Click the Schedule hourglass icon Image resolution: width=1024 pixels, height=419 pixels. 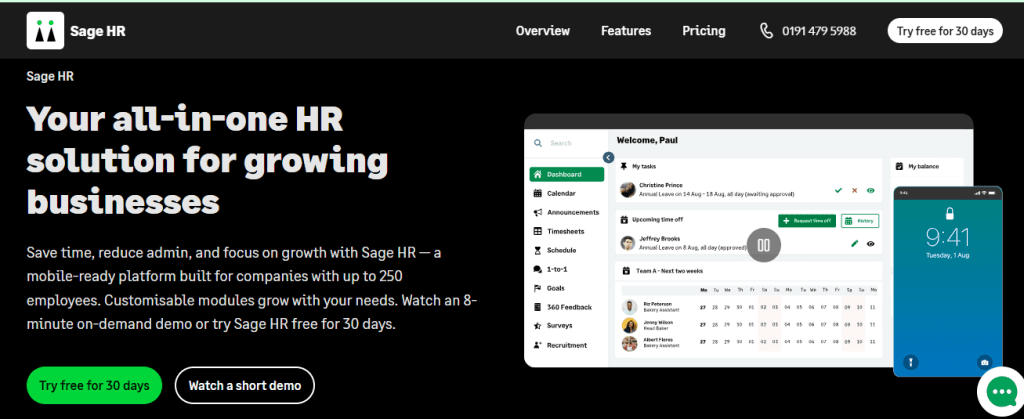[x=538, y=250]
